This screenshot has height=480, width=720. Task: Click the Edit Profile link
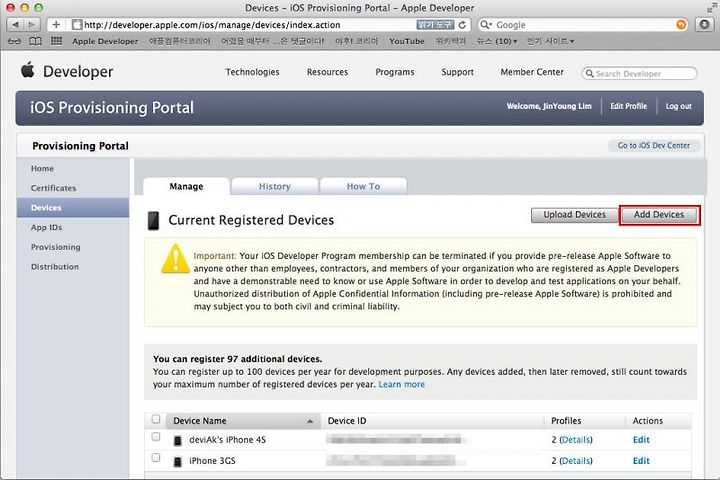pos(628,106)
